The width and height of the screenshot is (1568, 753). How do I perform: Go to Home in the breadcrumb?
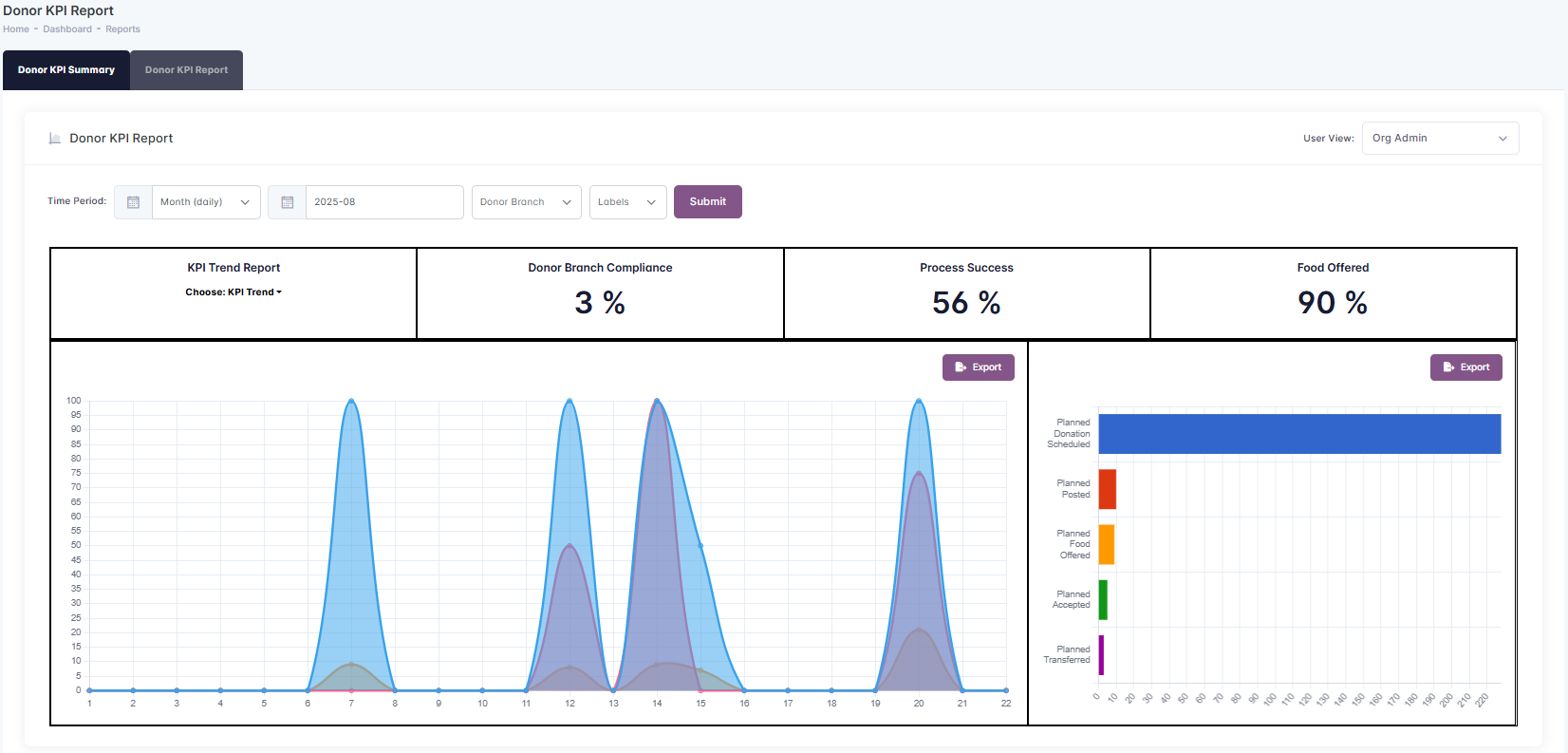16,29
